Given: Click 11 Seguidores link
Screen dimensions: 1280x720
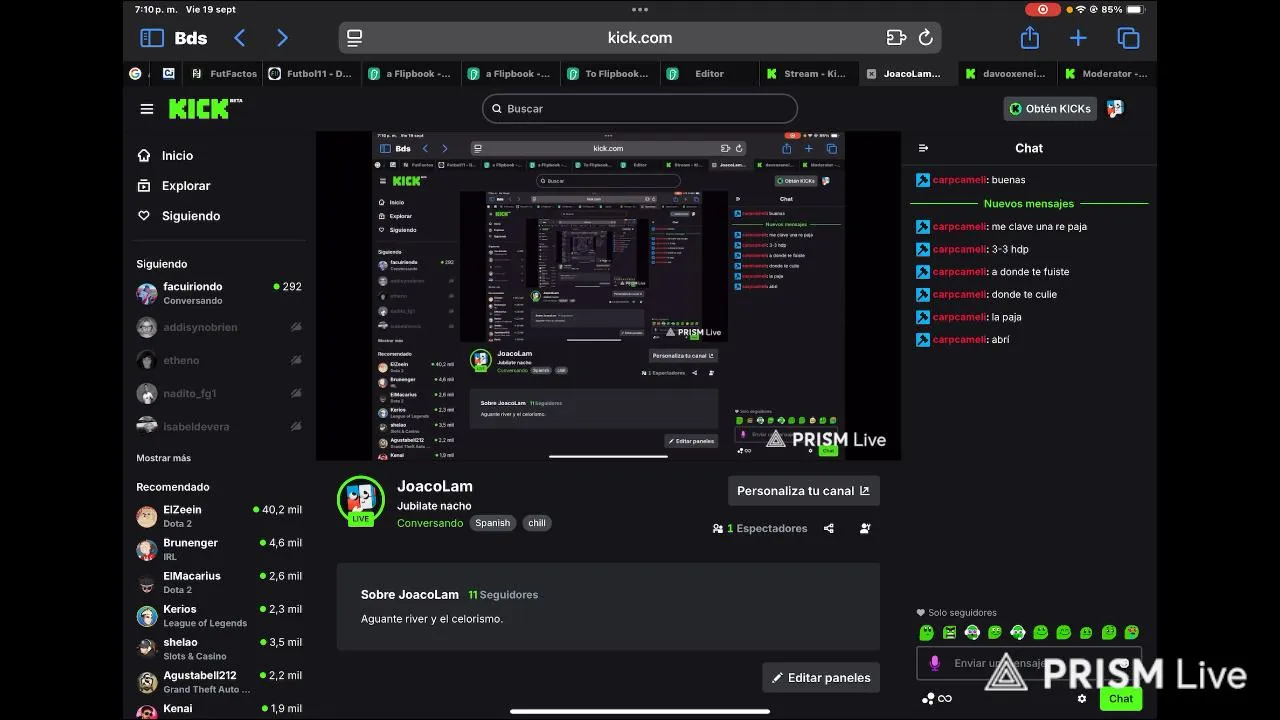Looking at the screenshot, I should (503, 595).
